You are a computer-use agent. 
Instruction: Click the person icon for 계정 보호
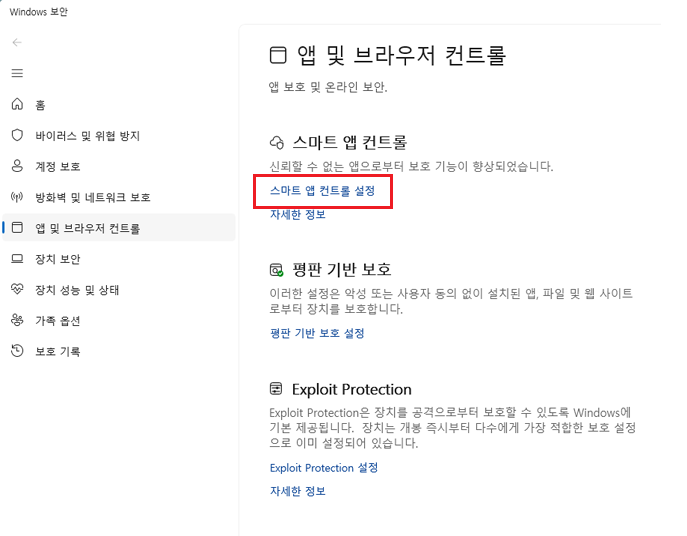pyautogui.click(x=17, y=166)
